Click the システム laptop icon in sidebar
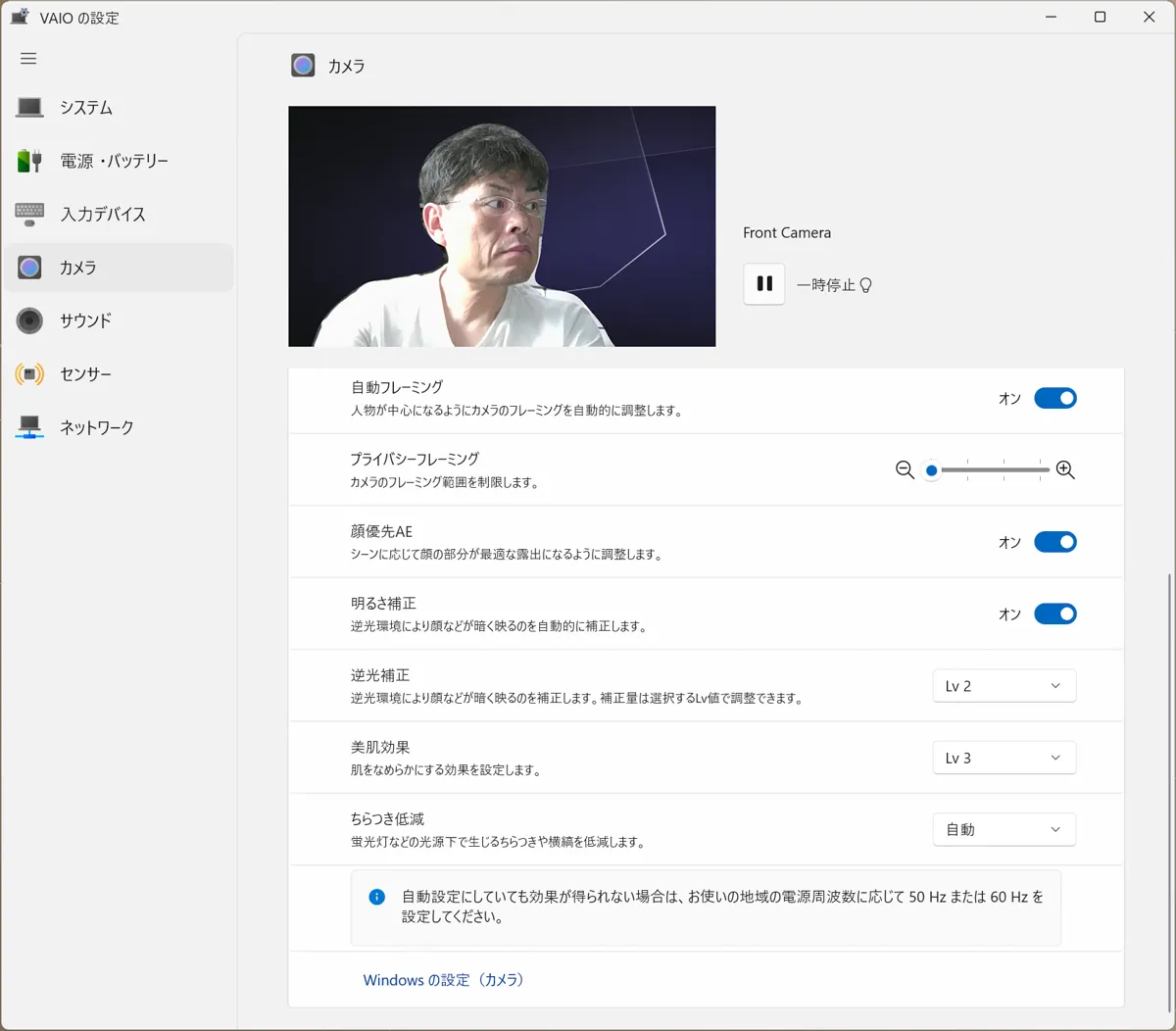 29,107
